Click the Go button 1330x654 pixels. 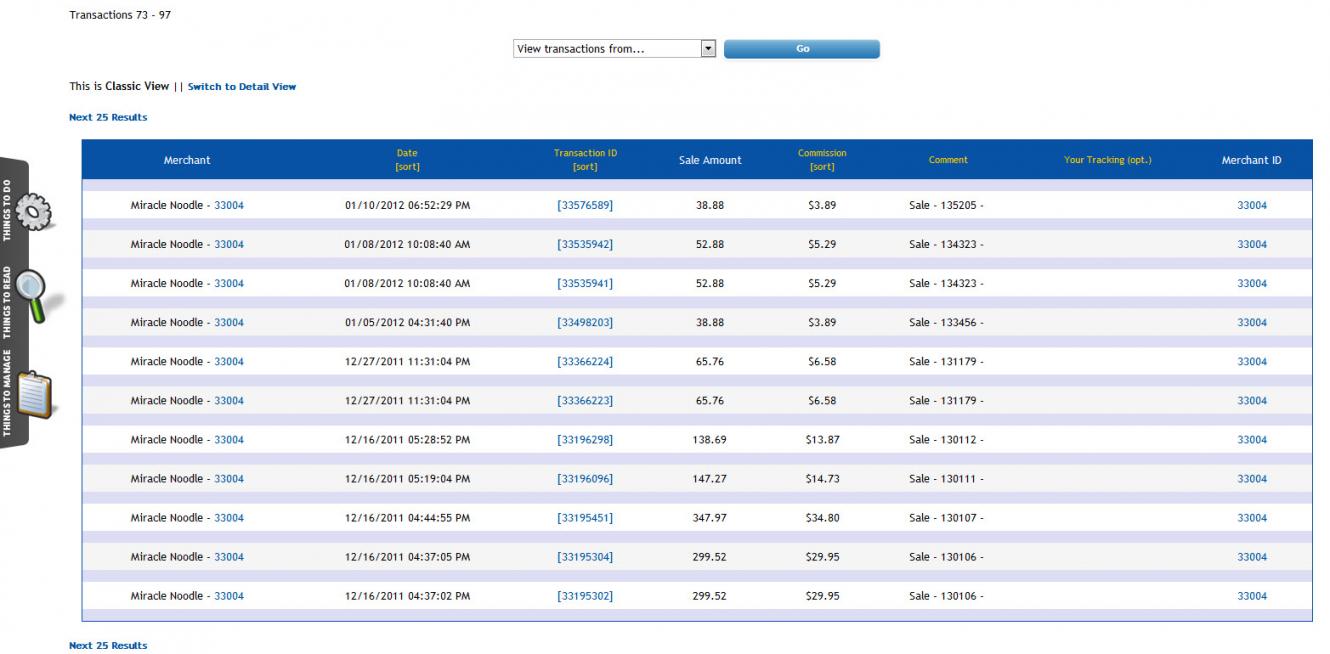(802, 49)
